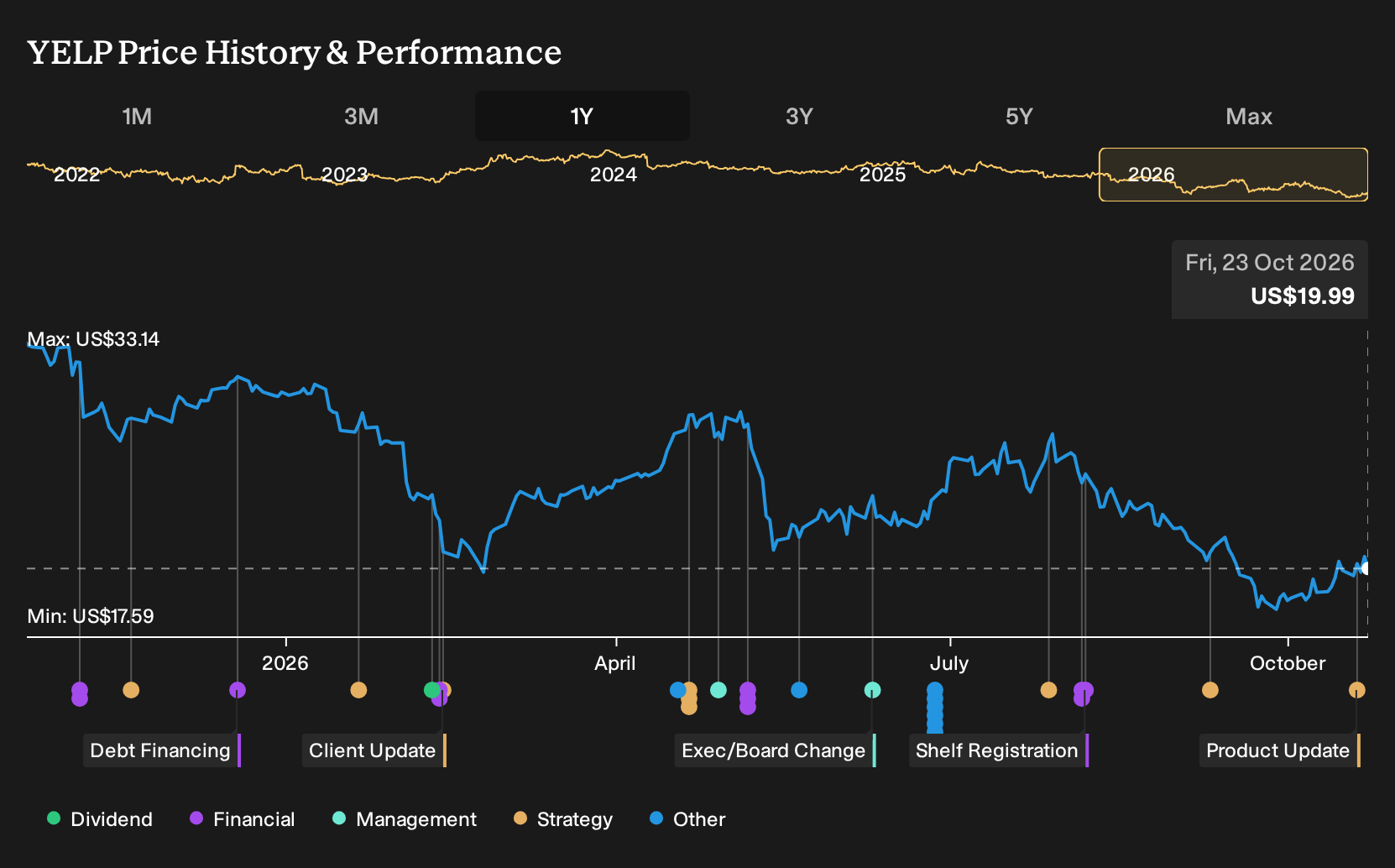Screen dimensions: 1395x868
Task: Click the green Dividend event marker dot
Action: pyautogui.click(x=431, y=690)
